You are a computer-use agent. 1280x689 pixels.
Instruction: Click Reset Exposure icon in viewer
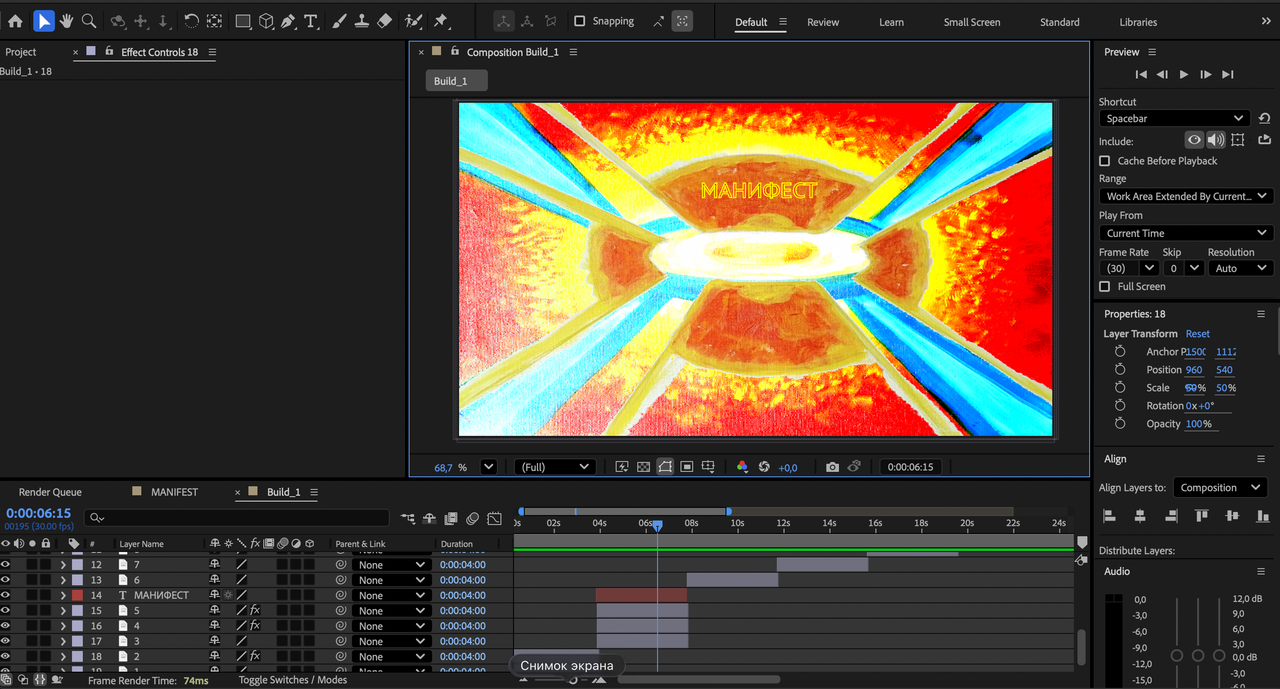click(764, 467)
